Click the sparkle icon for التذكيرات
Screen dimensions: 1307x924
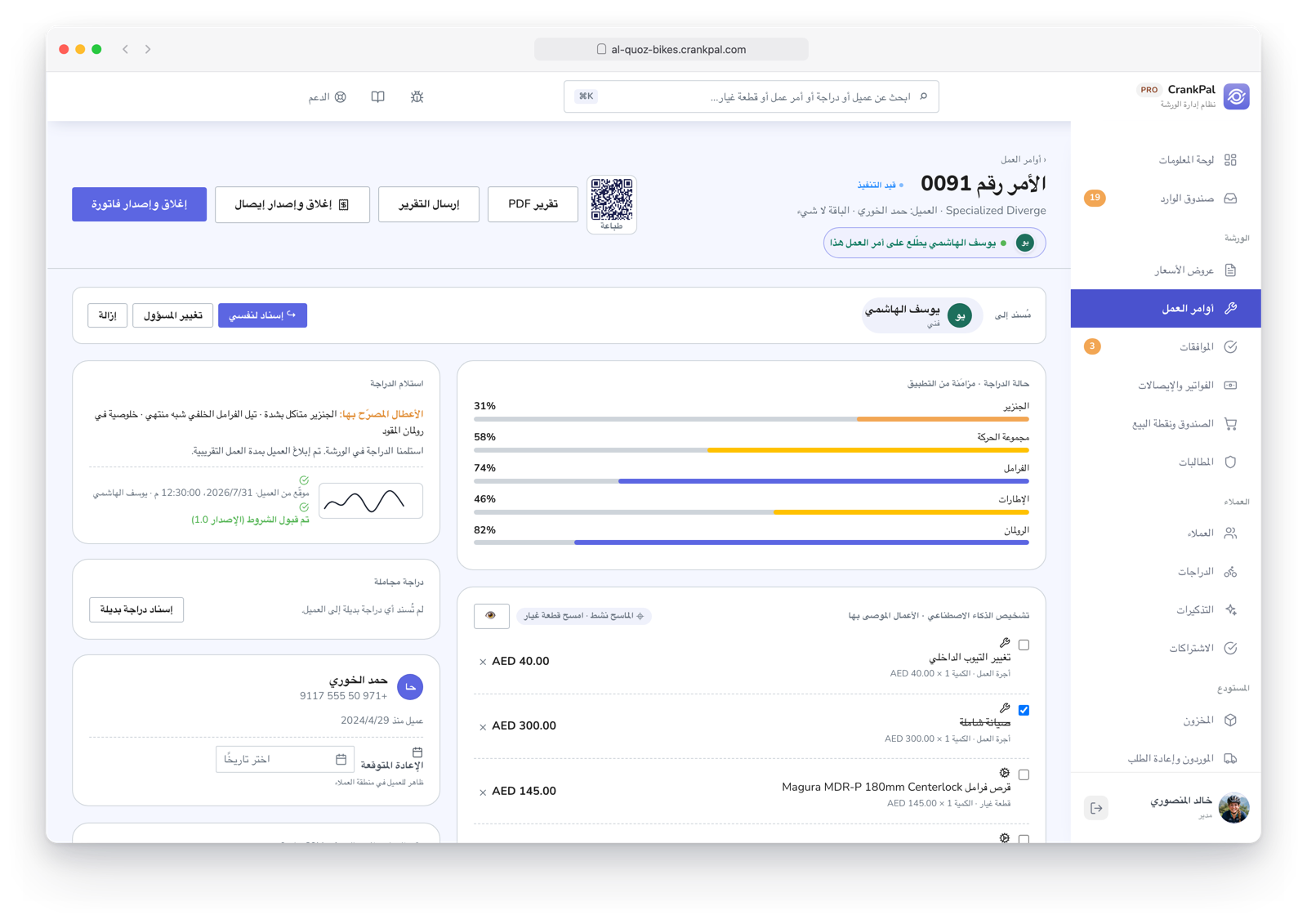pyautogui.click(x=1230, y=610)
